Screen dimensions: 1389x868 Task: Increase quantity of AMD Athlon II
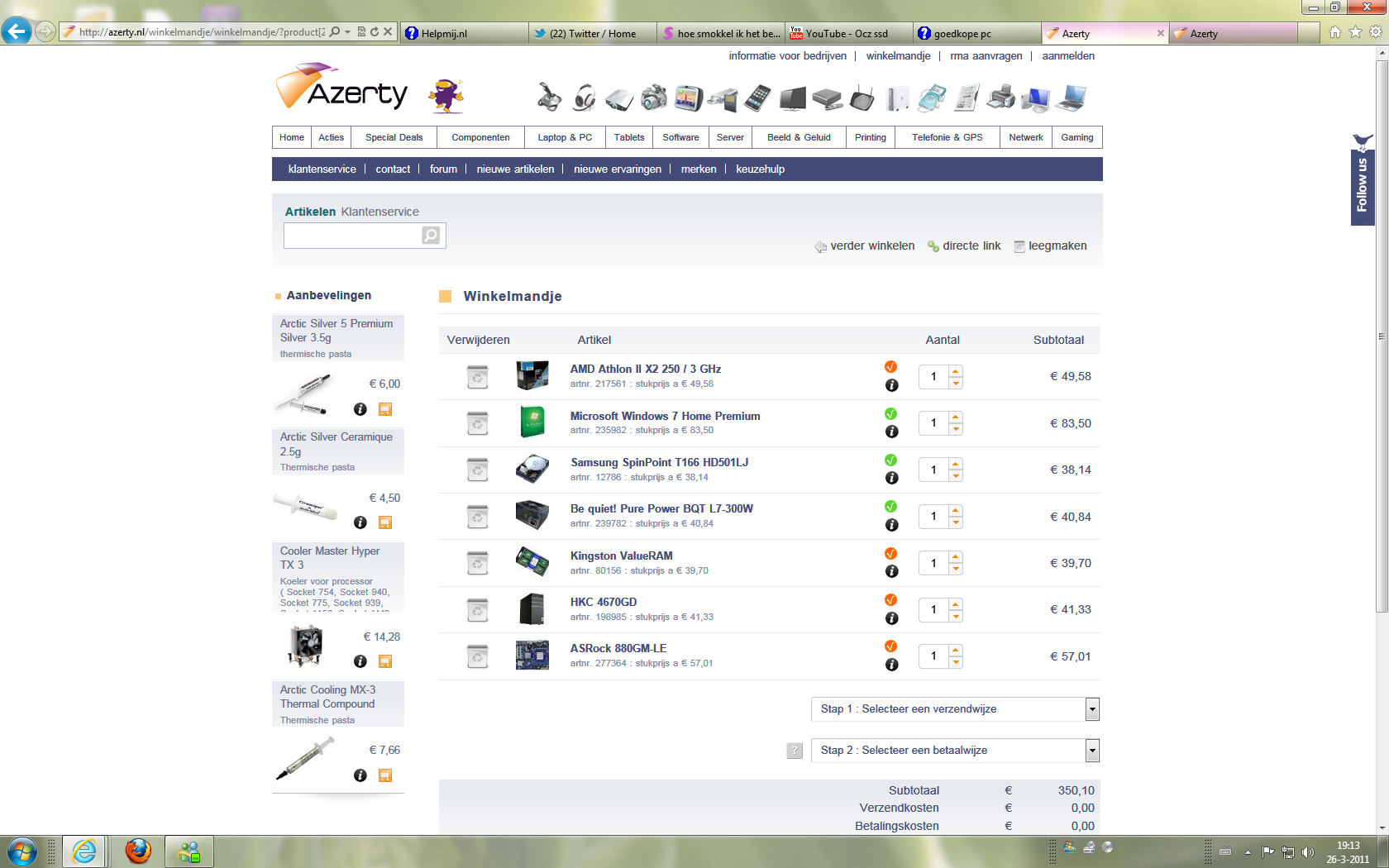[956, 371]
